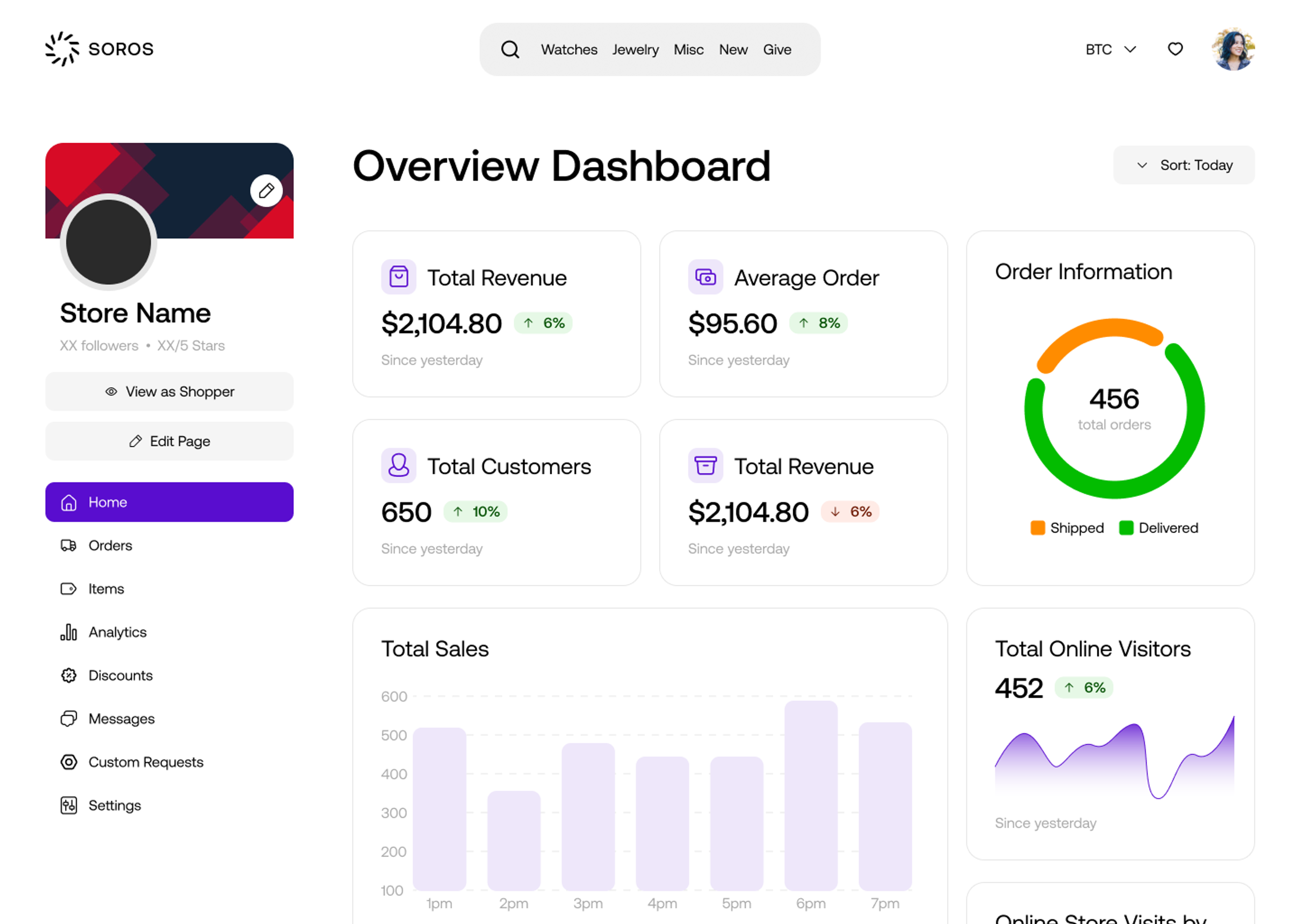Open the user profile avatar
1300x924 pixels.
click(x=1233, y=50)
